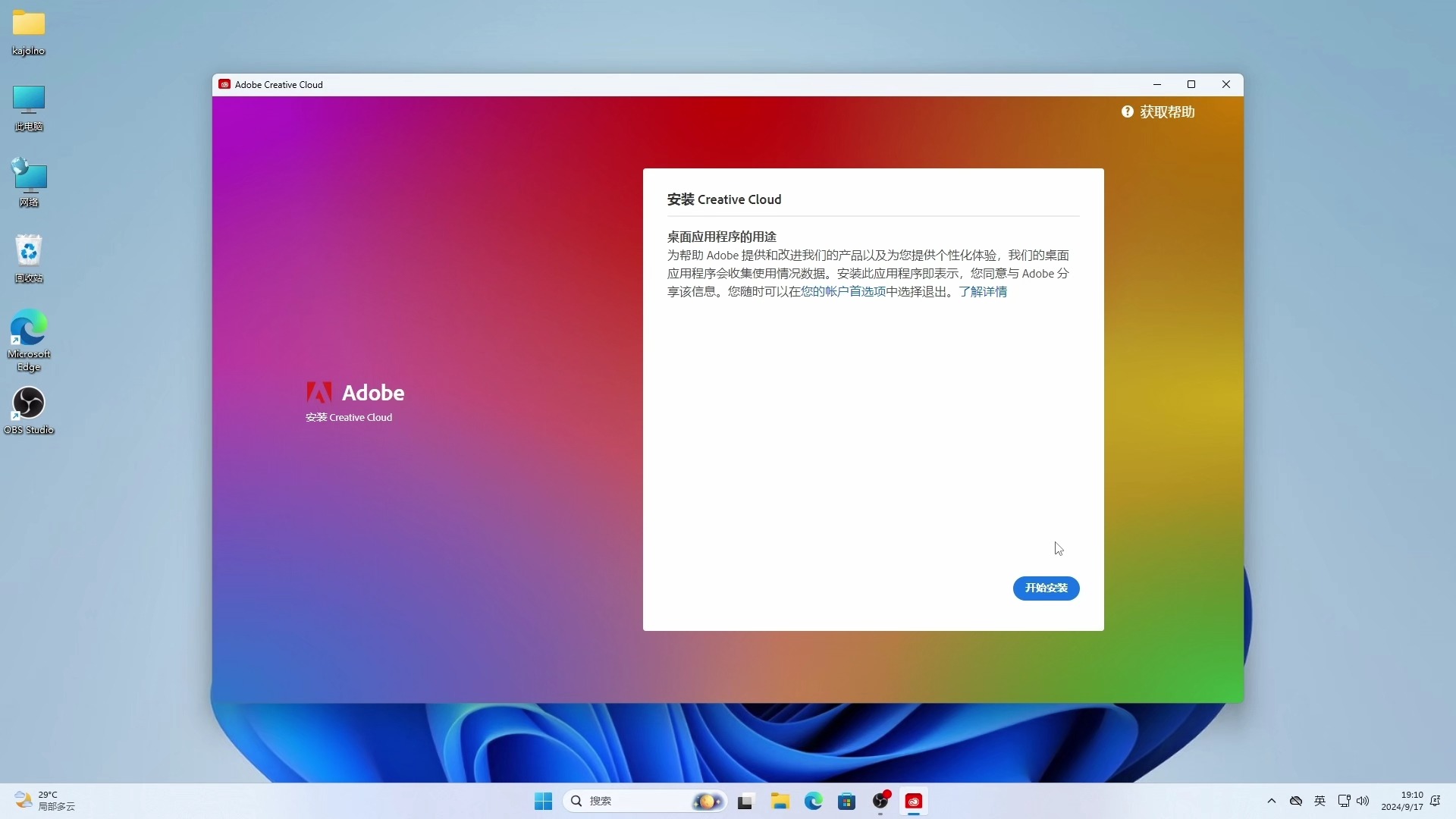Open 了解详情 learn more link
The image size is (1456, 819).
[983, 292]
